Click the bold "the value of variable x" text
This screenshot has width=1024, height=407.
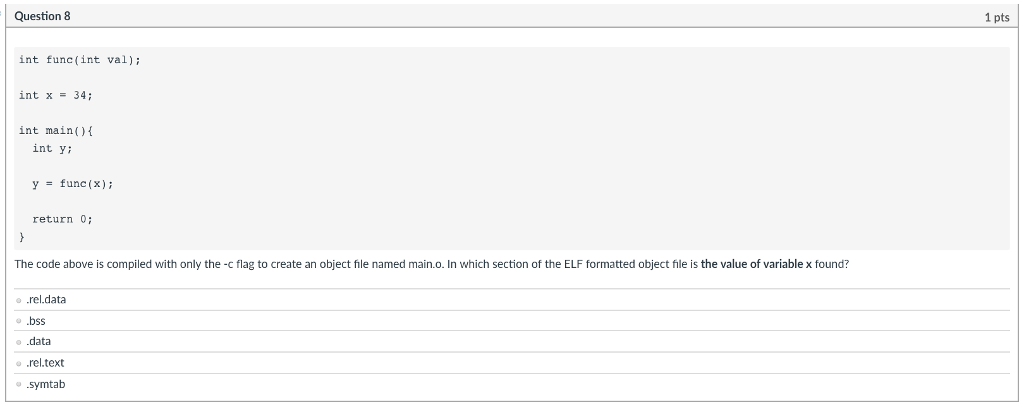(756, 265)
